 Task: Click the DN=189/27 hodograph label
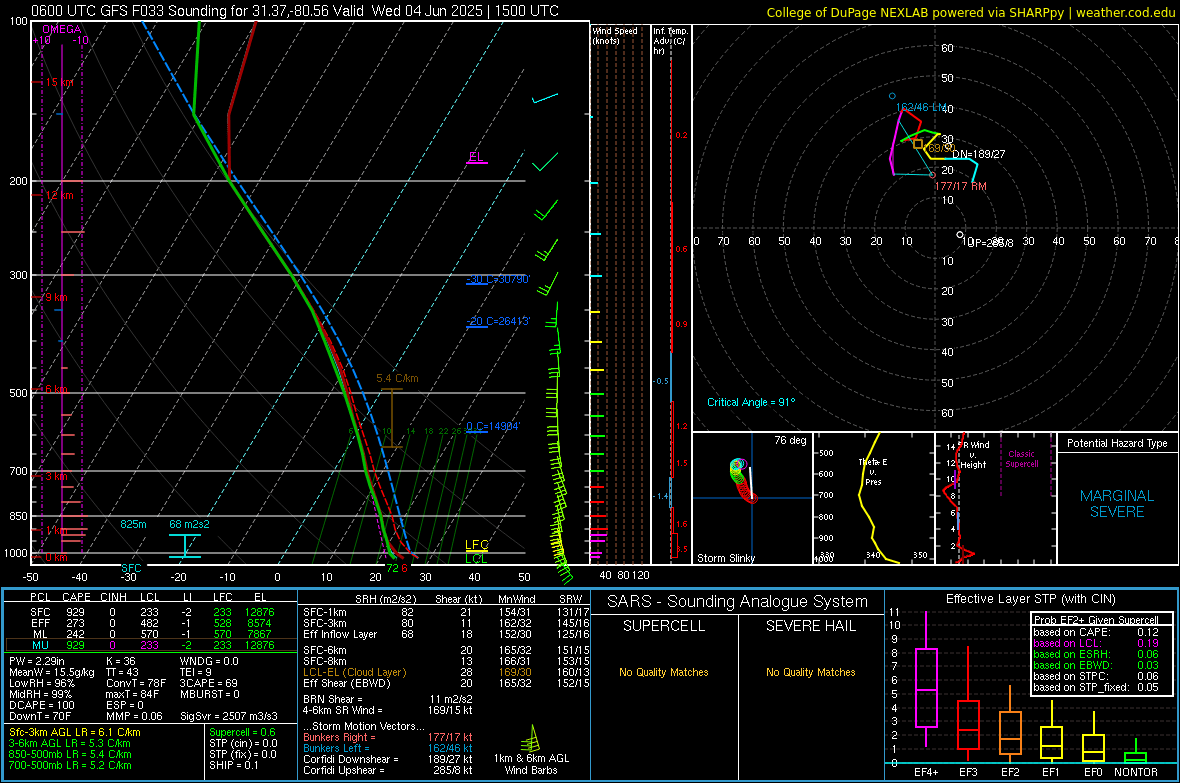point(978,154)
